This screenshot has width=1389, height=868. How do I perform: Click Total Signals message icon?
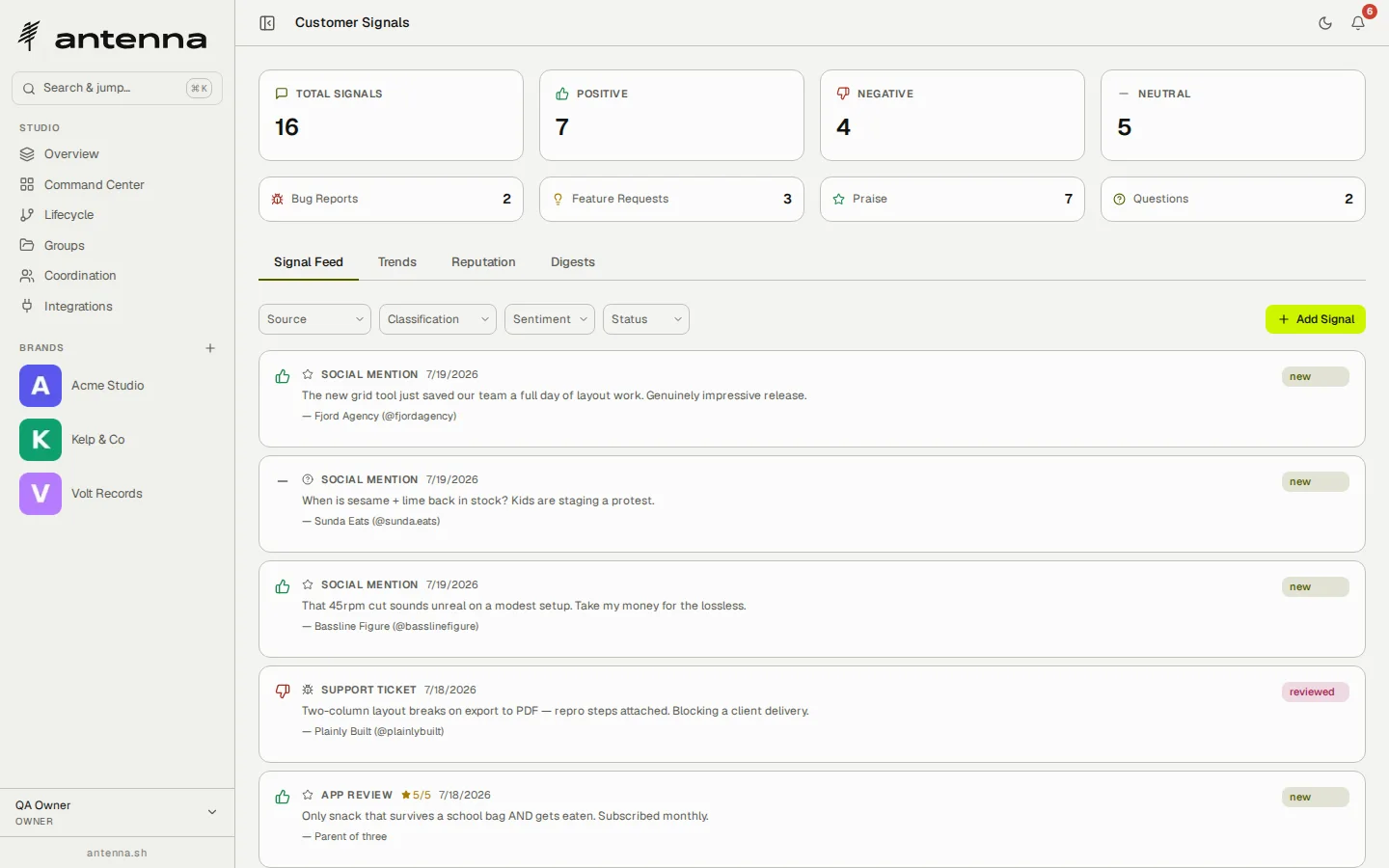coord(282,94)
